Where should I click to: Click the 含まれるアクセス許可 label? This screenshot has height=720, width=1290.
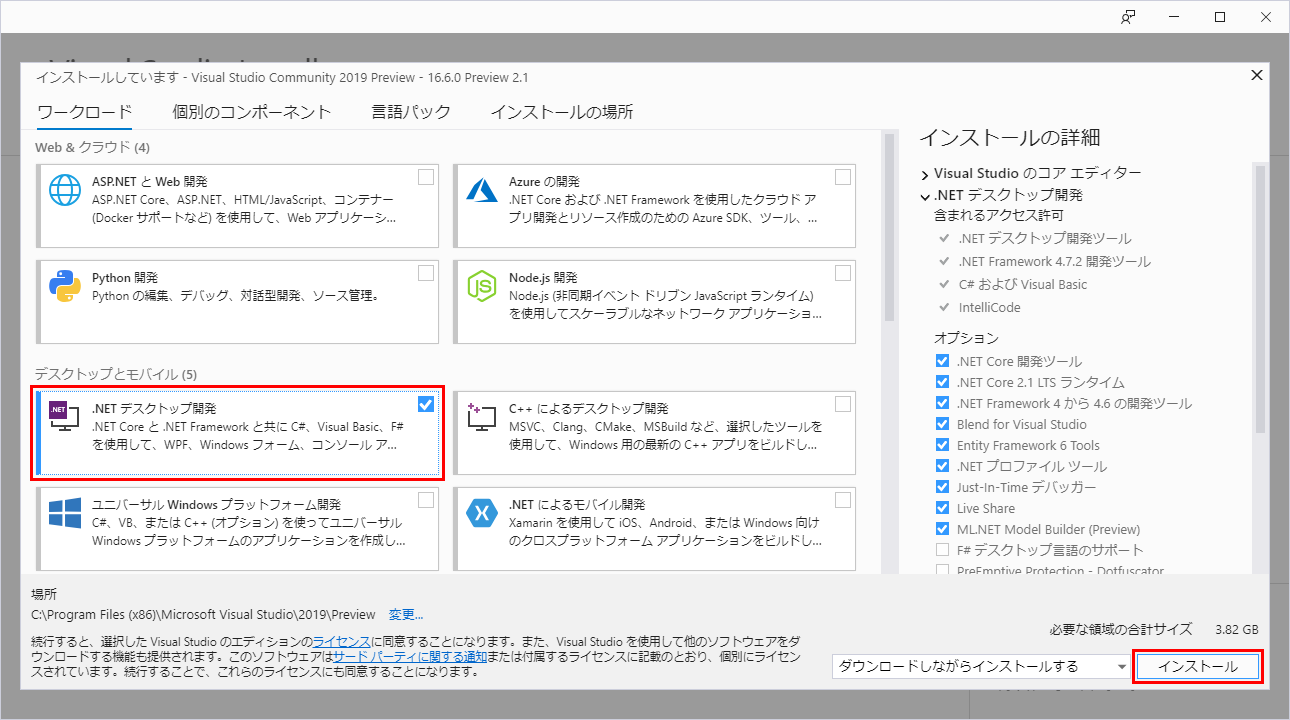[998, 215]
